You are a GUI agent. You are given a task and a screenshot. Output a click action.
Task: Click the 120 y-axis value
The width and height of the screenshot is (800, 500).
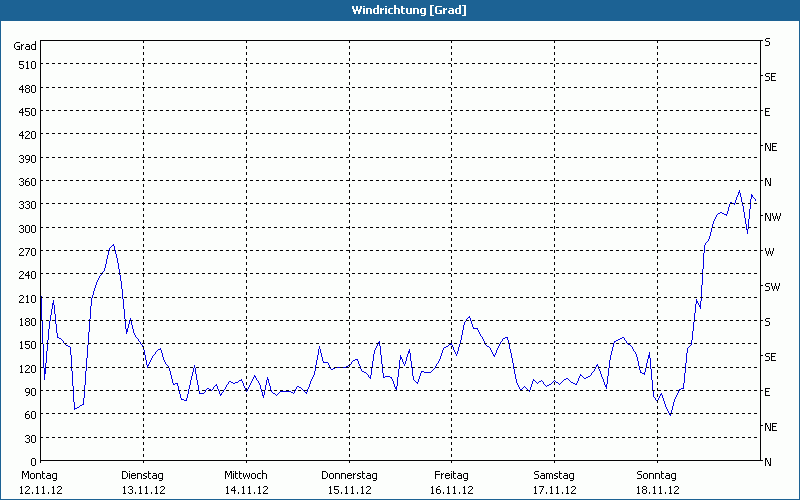point(28,368)
